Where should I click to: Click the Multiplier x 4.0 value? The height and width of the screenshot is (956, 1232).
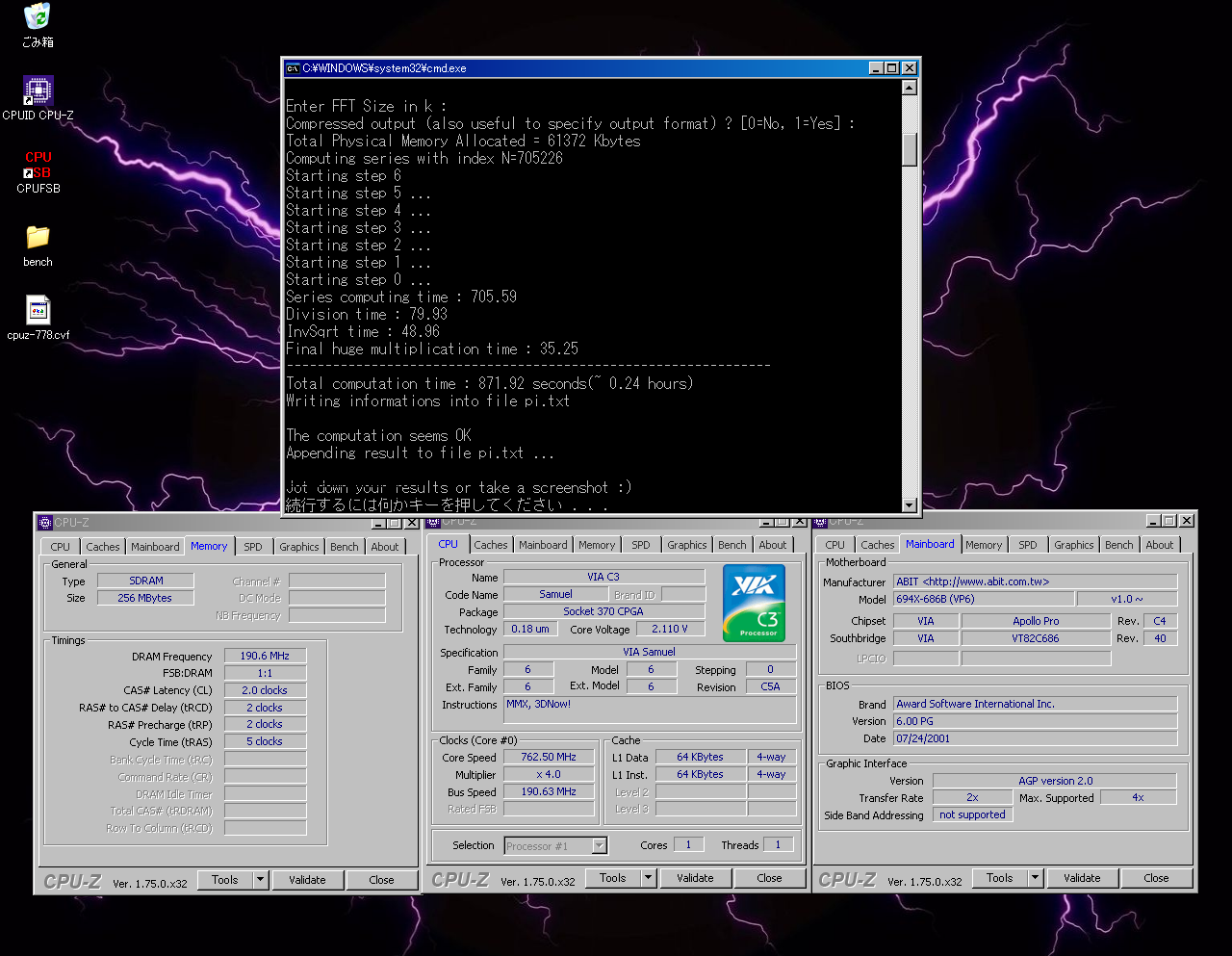pos(549,774)
